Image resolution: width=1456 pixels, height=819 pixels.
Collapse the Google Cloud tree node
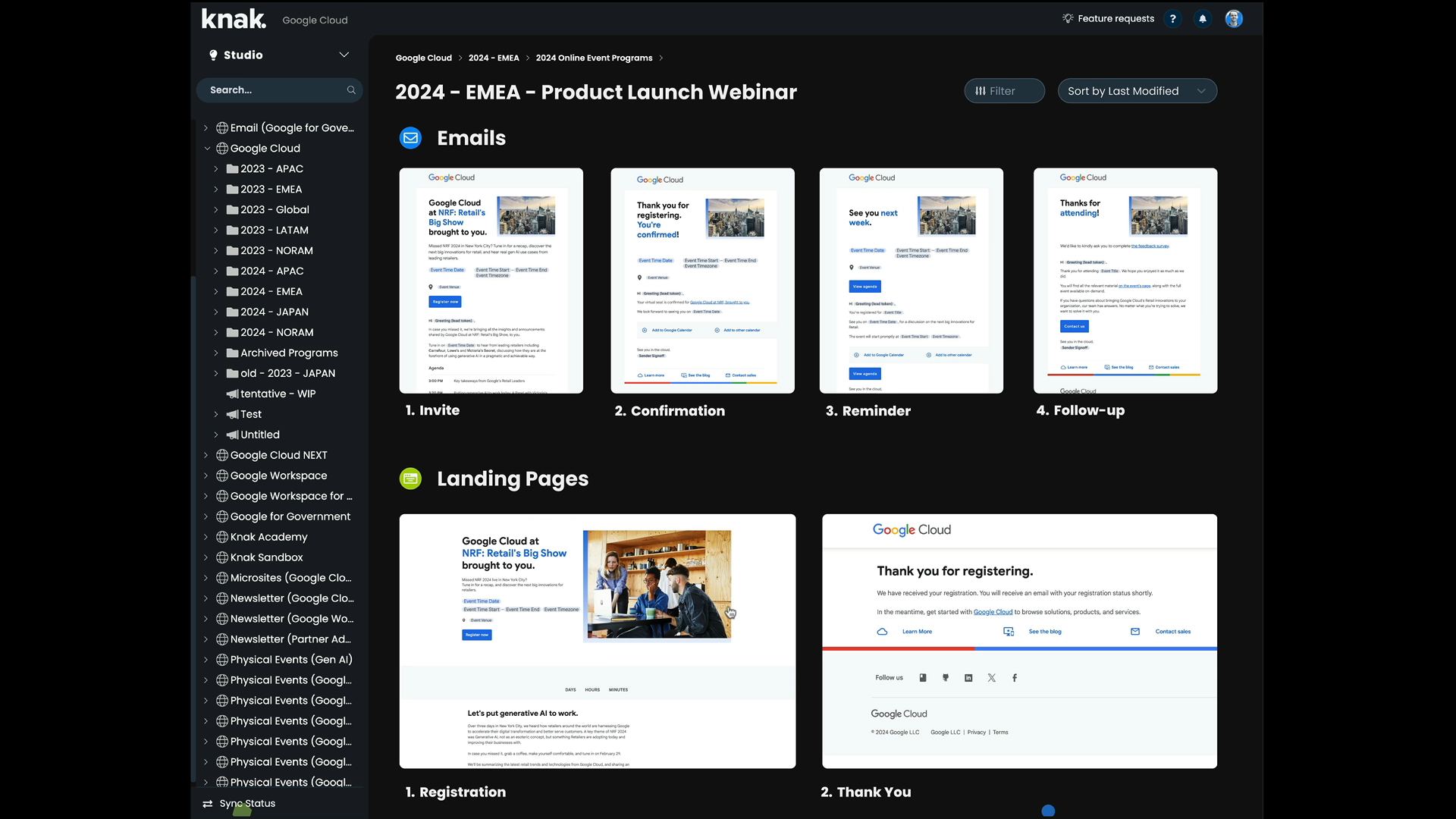[x=207, y=149]
